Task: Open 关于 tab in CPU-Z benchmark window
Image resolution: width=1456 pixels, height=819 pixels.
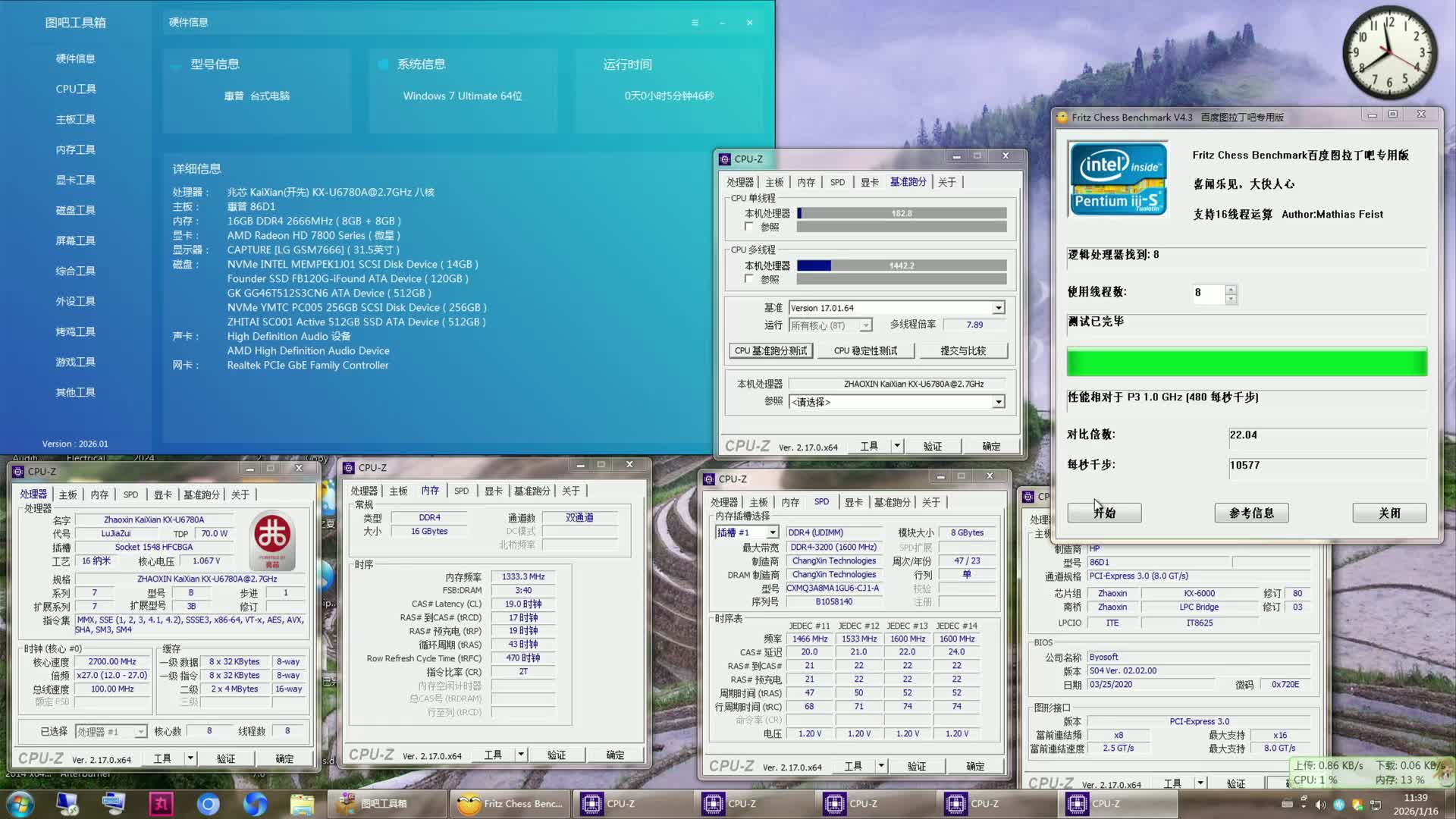Action: point(947,182)
